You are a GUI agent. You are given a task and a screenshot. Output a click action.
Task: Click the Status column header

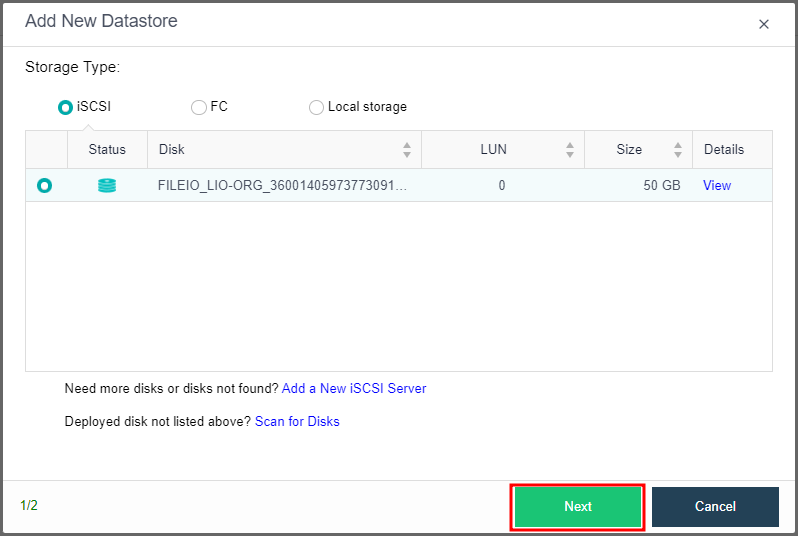(x=107, y=150)
